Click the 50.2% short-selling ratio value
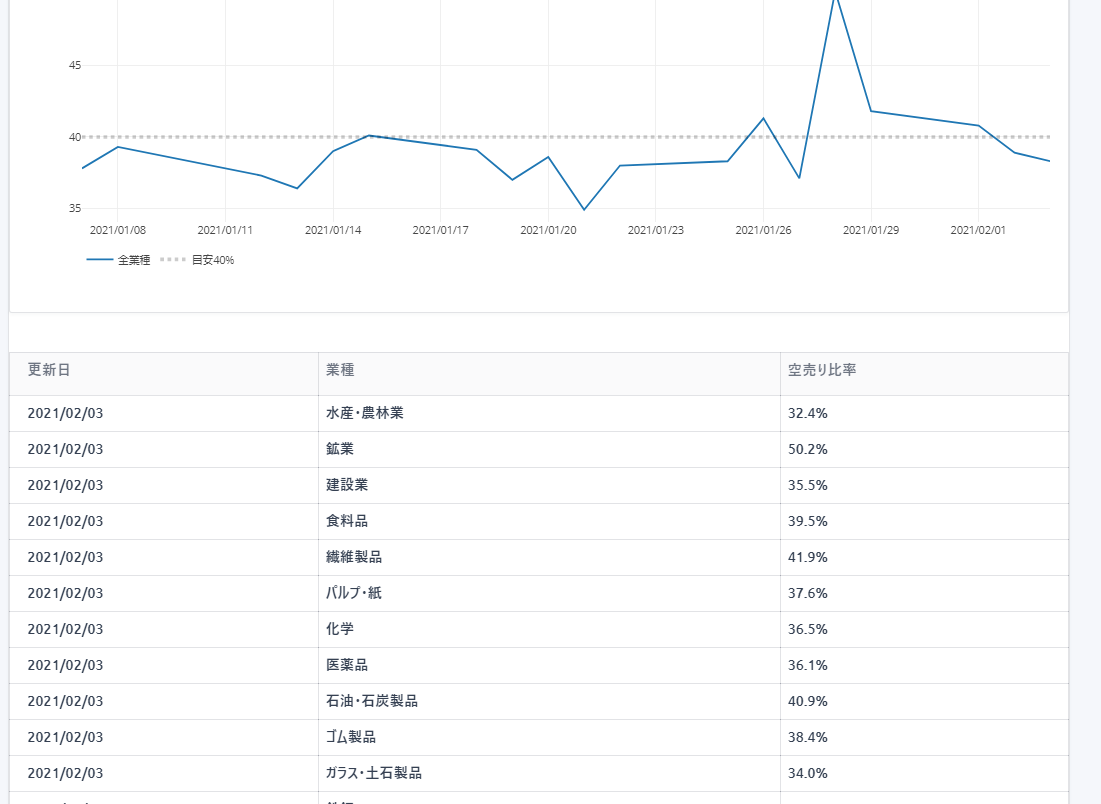 (808, 449)
